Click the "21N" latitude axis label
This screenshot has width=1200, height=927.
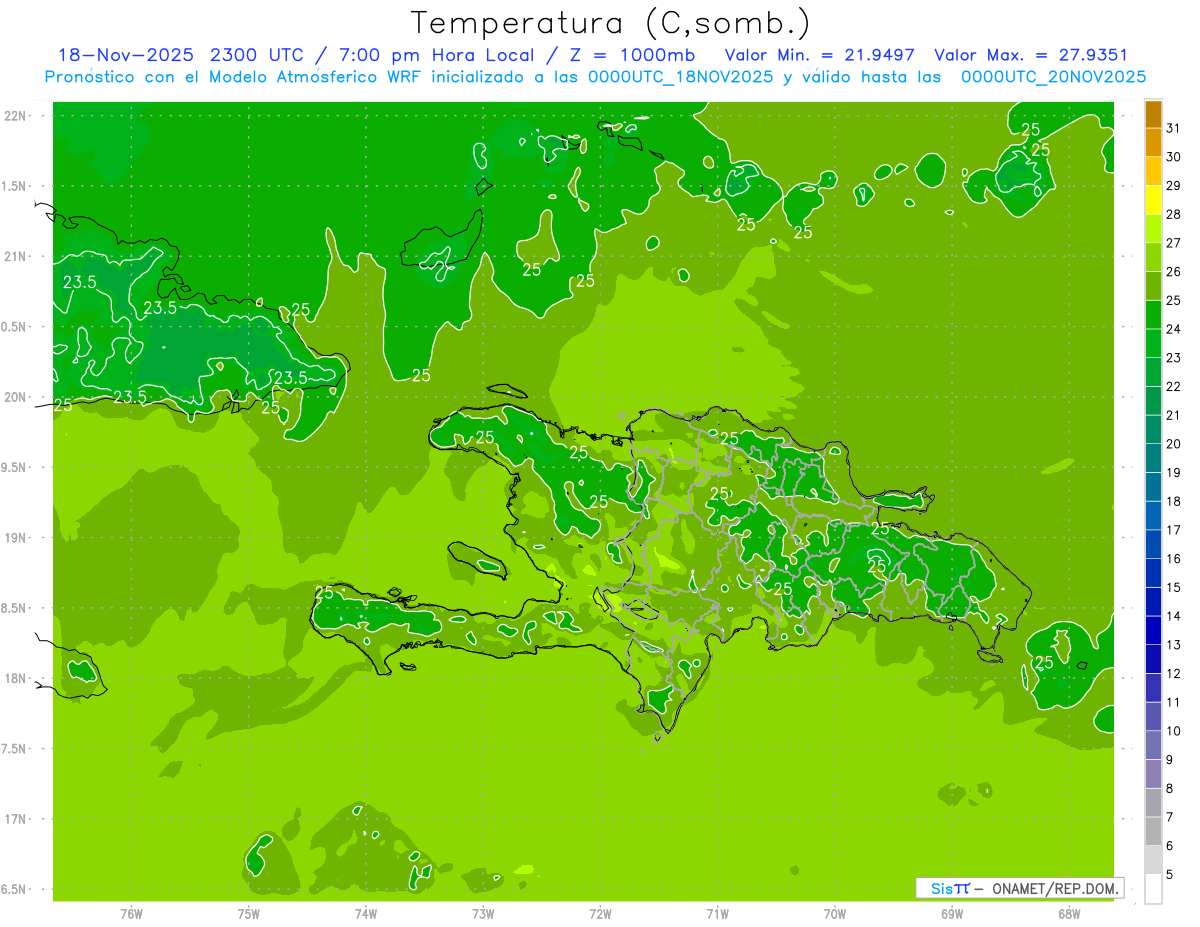pyautogui.click(x=16, y=257)
